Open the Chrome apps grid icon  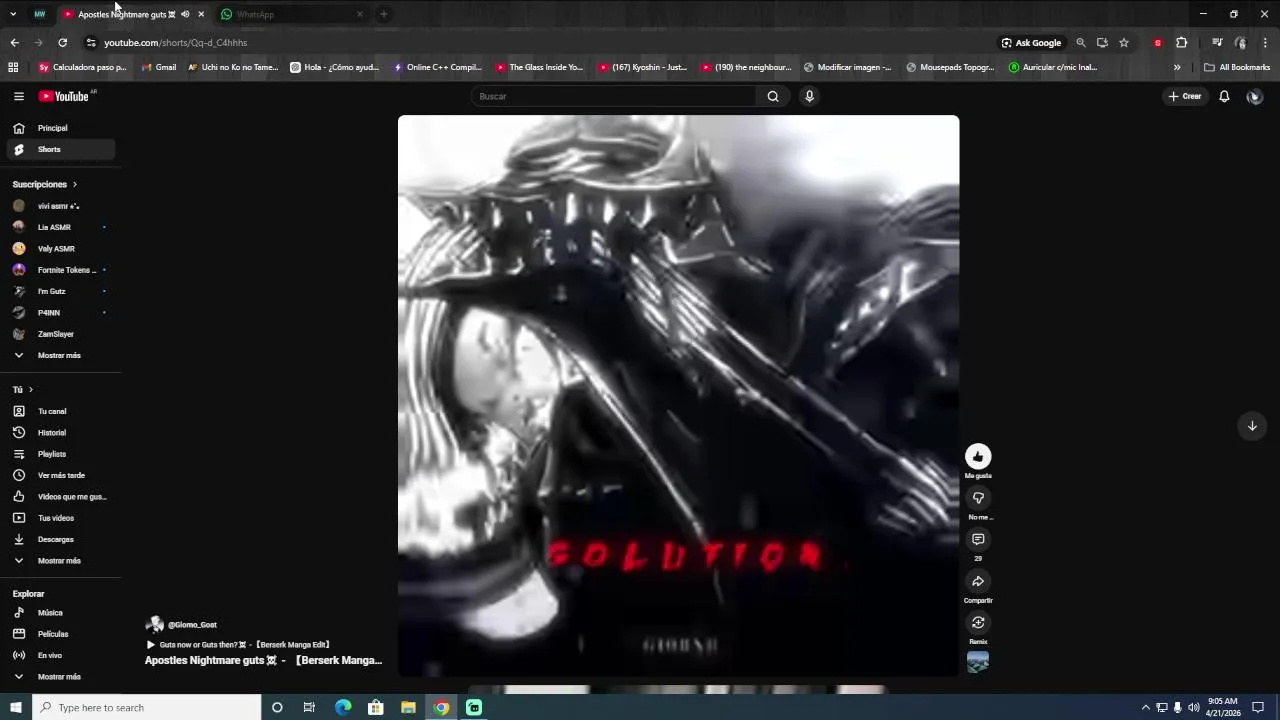coord(13,67)
